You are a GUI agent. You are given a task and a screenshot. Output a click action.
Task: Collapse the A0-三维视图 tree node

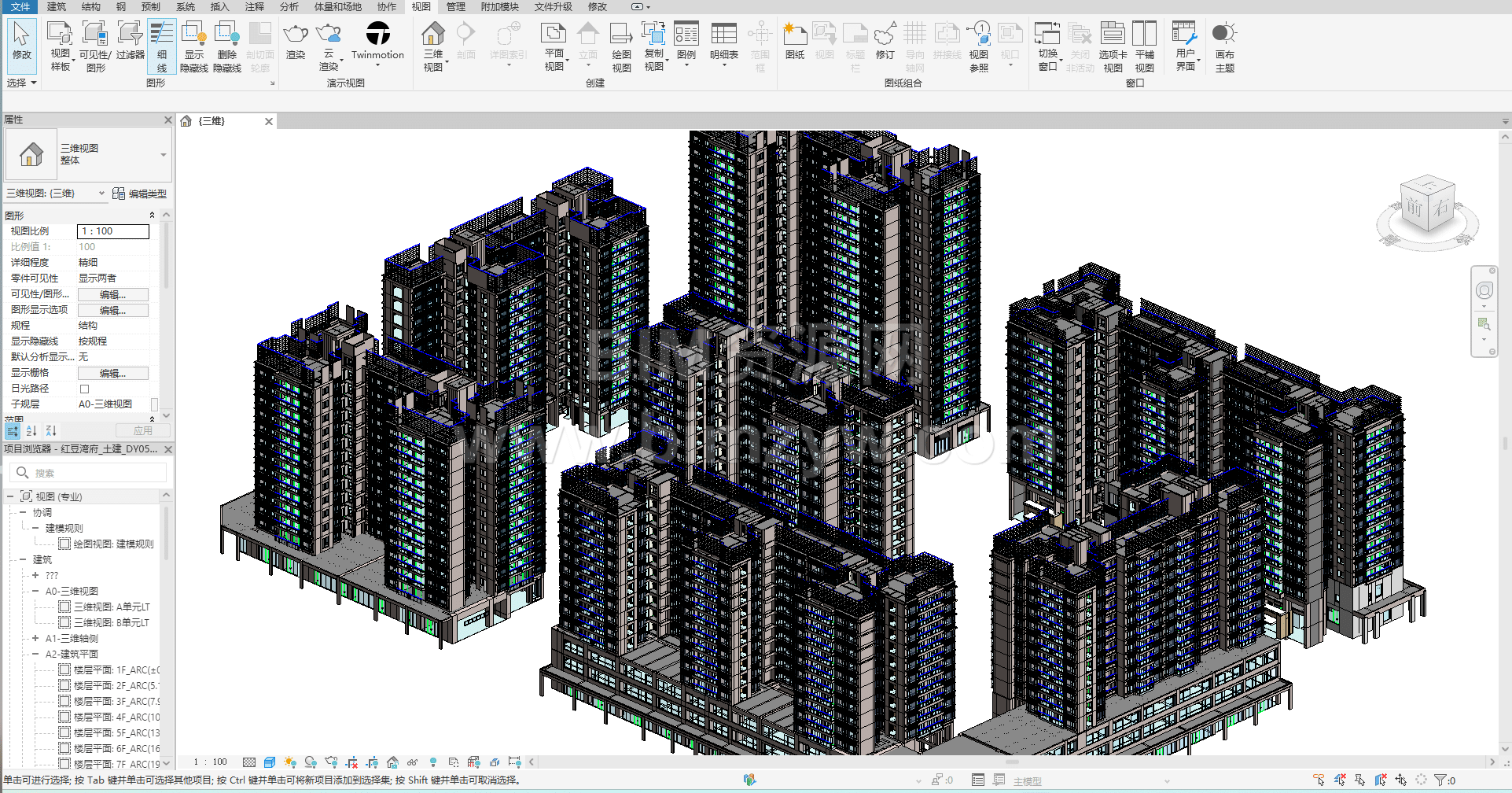tap(35, 591)
